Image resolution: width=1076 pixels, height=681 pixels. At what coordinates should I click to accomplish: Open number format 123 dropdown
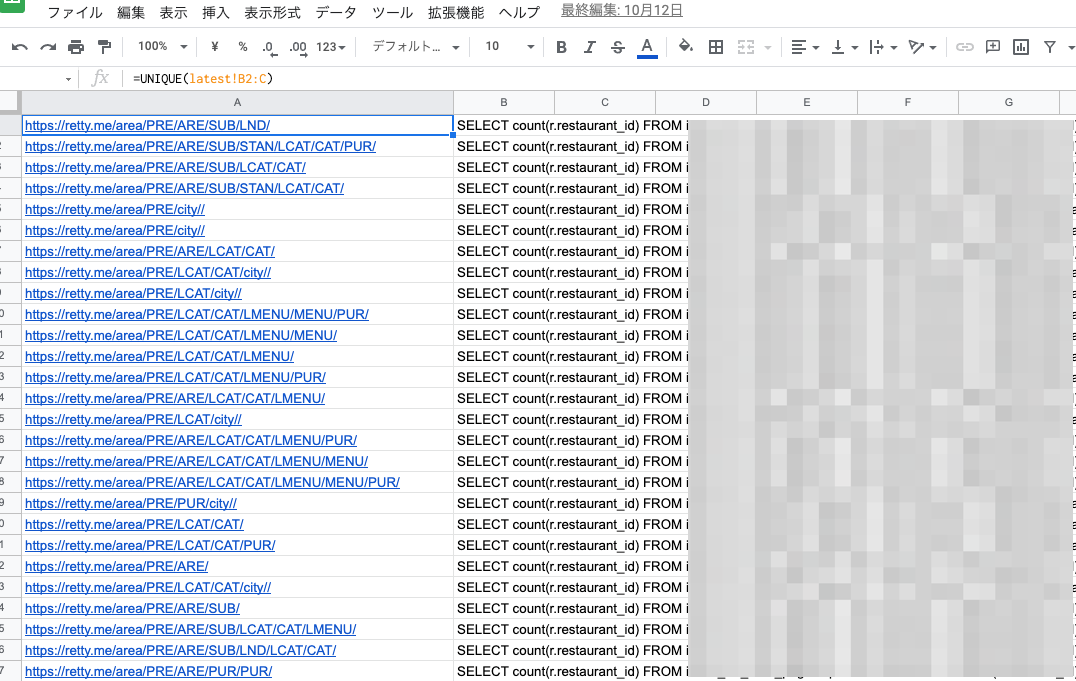tap(331, 47)
